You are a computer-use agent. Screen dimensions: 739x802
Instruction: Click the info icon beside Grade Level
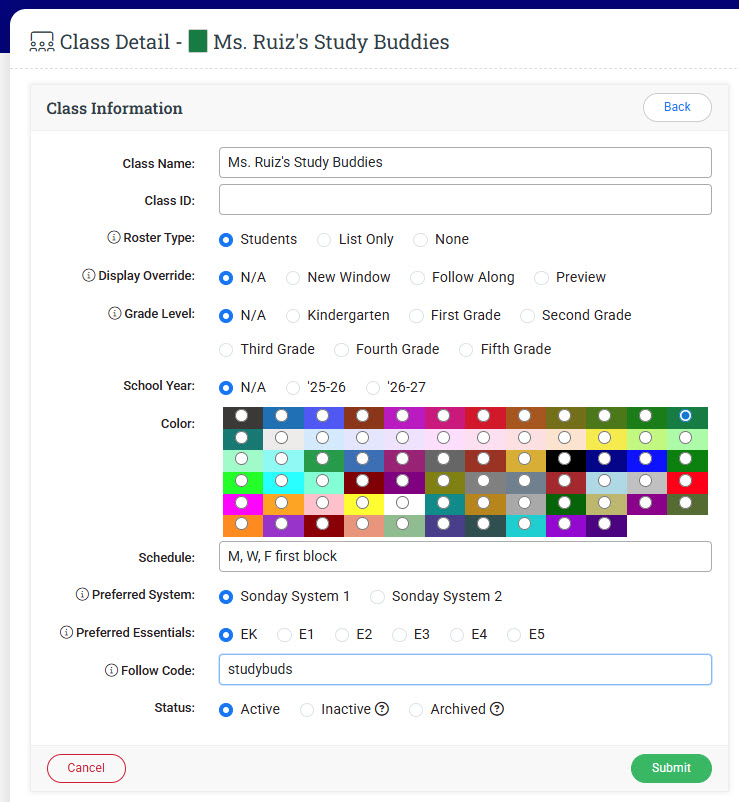click(113, 314)
